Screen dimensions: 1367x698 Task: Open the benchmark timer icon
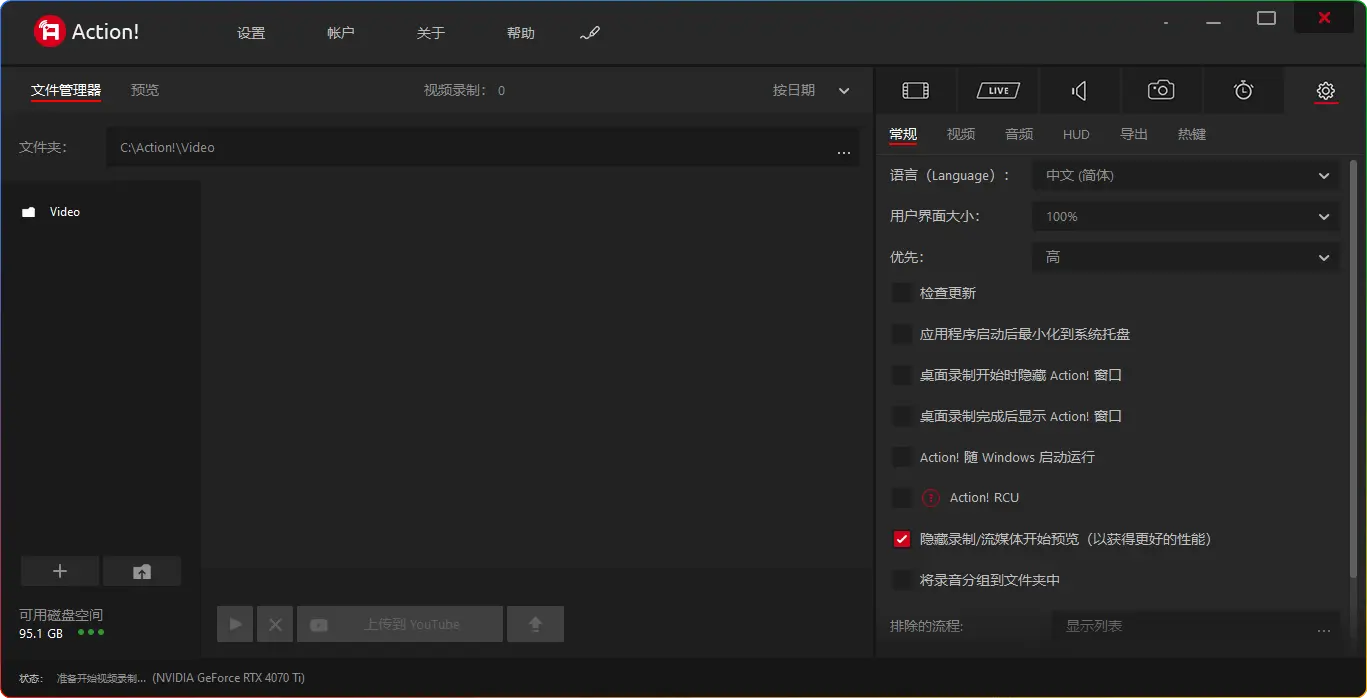point(1243,91)
